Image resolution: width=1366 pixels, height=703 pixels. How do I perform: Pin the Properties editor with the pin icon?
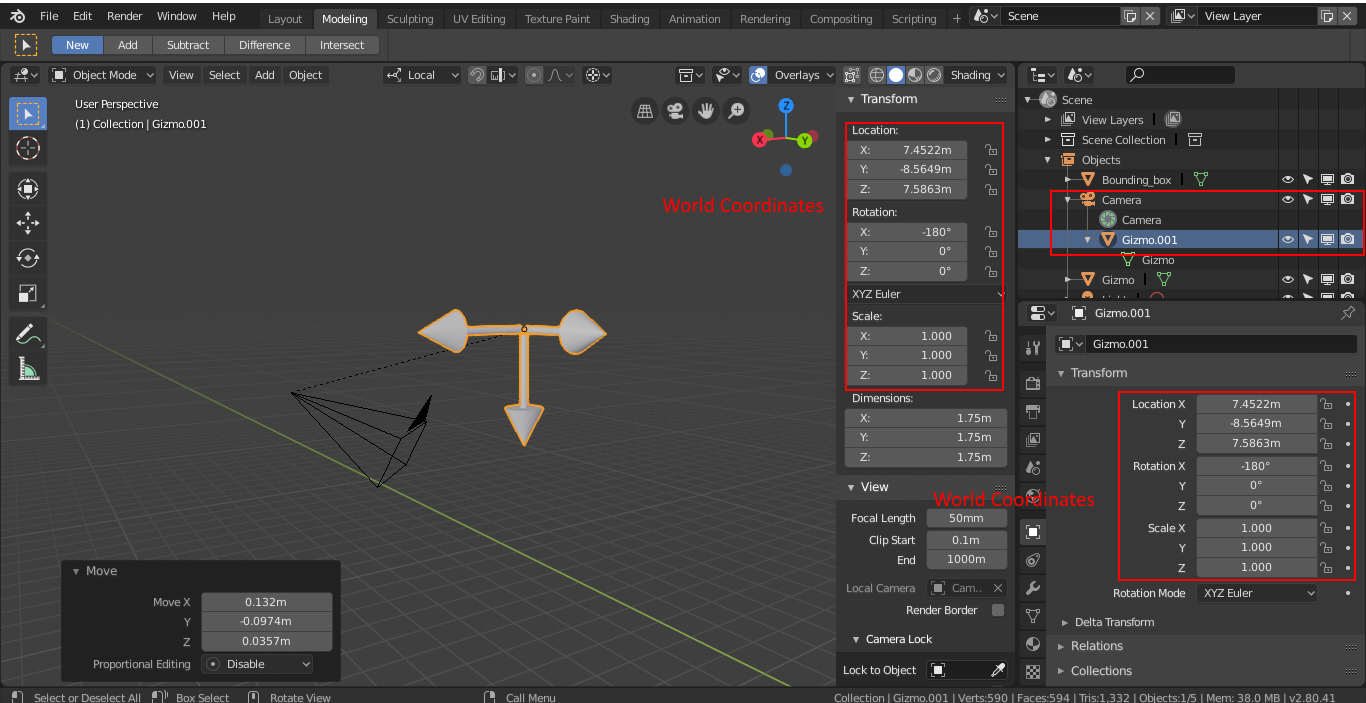(x=1347, y=313)
